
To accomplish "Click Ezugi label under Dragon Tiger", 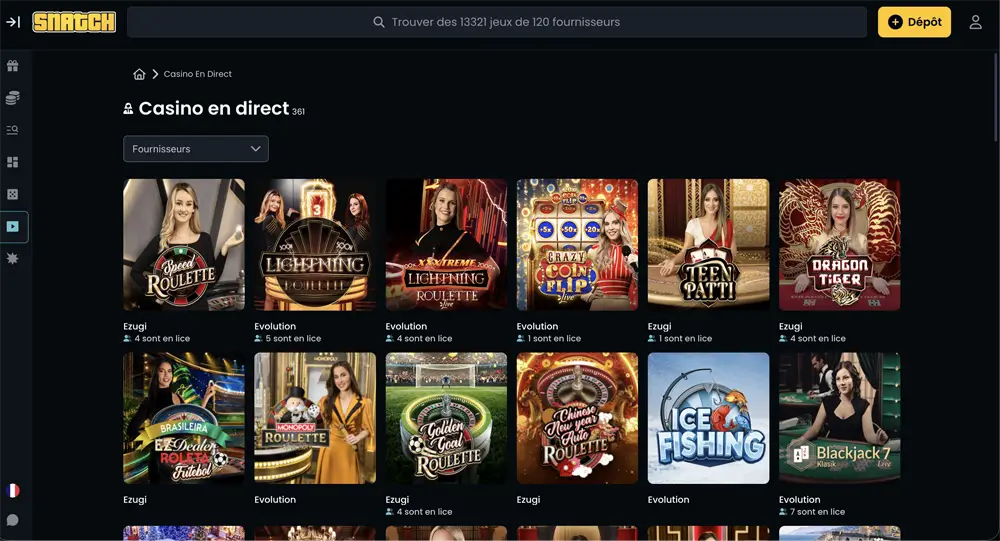I will tap(791, 326).
